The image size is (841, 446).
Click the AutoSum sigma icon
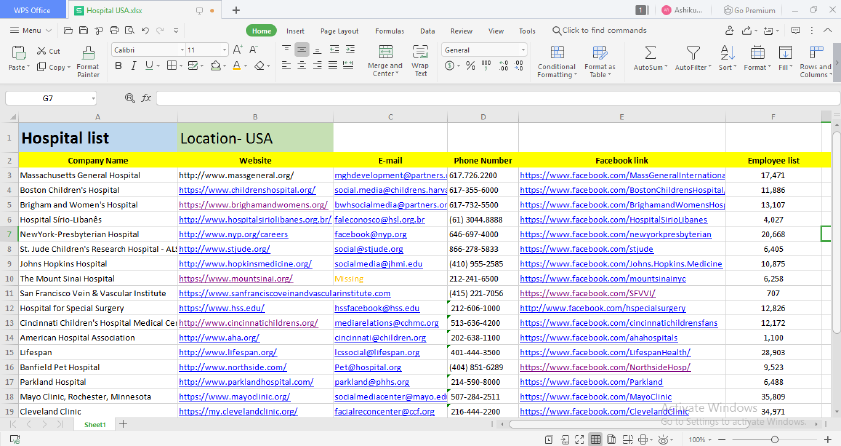[x=649, y=53]
